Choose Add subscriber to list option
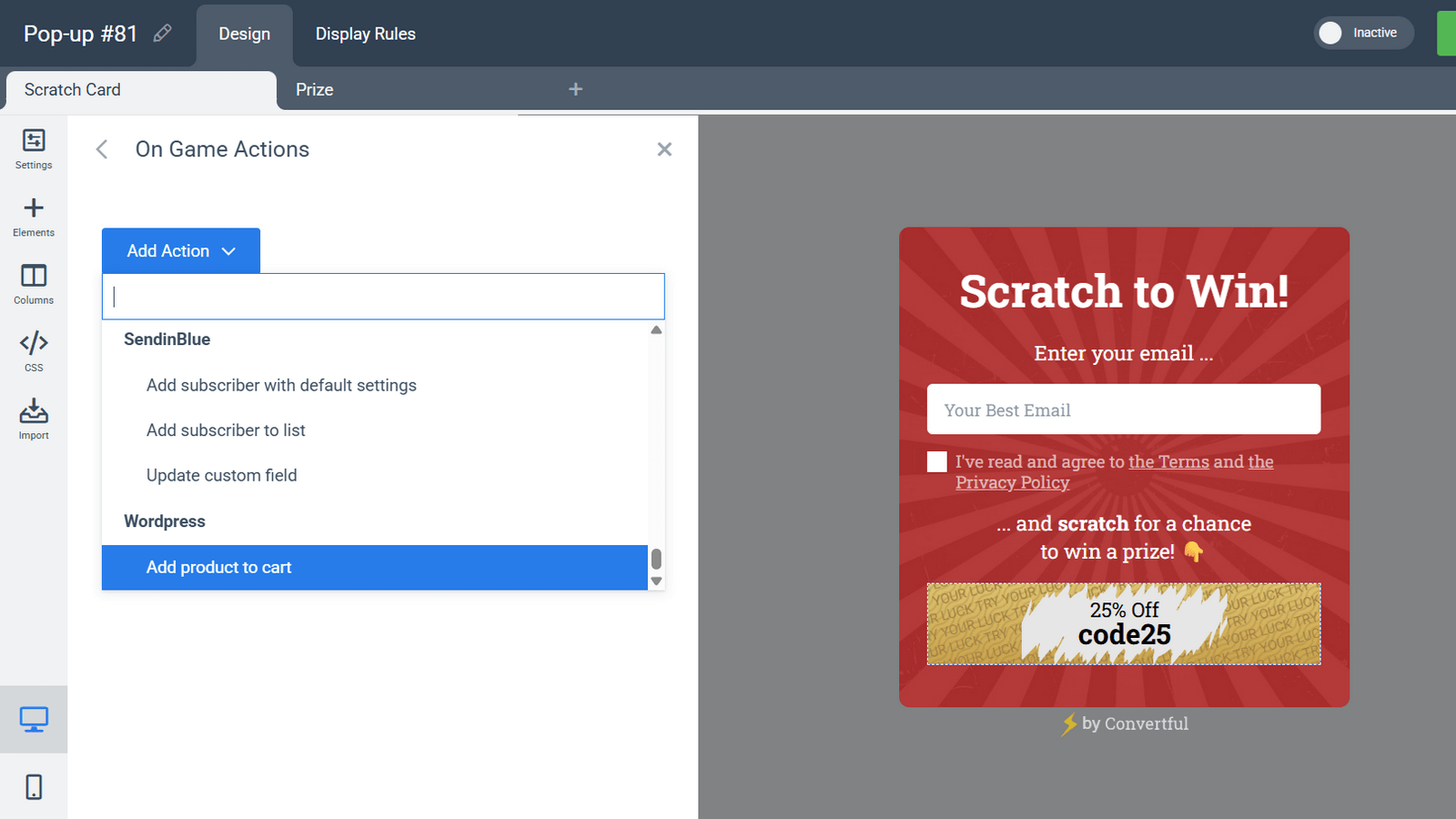 point(226,430)
